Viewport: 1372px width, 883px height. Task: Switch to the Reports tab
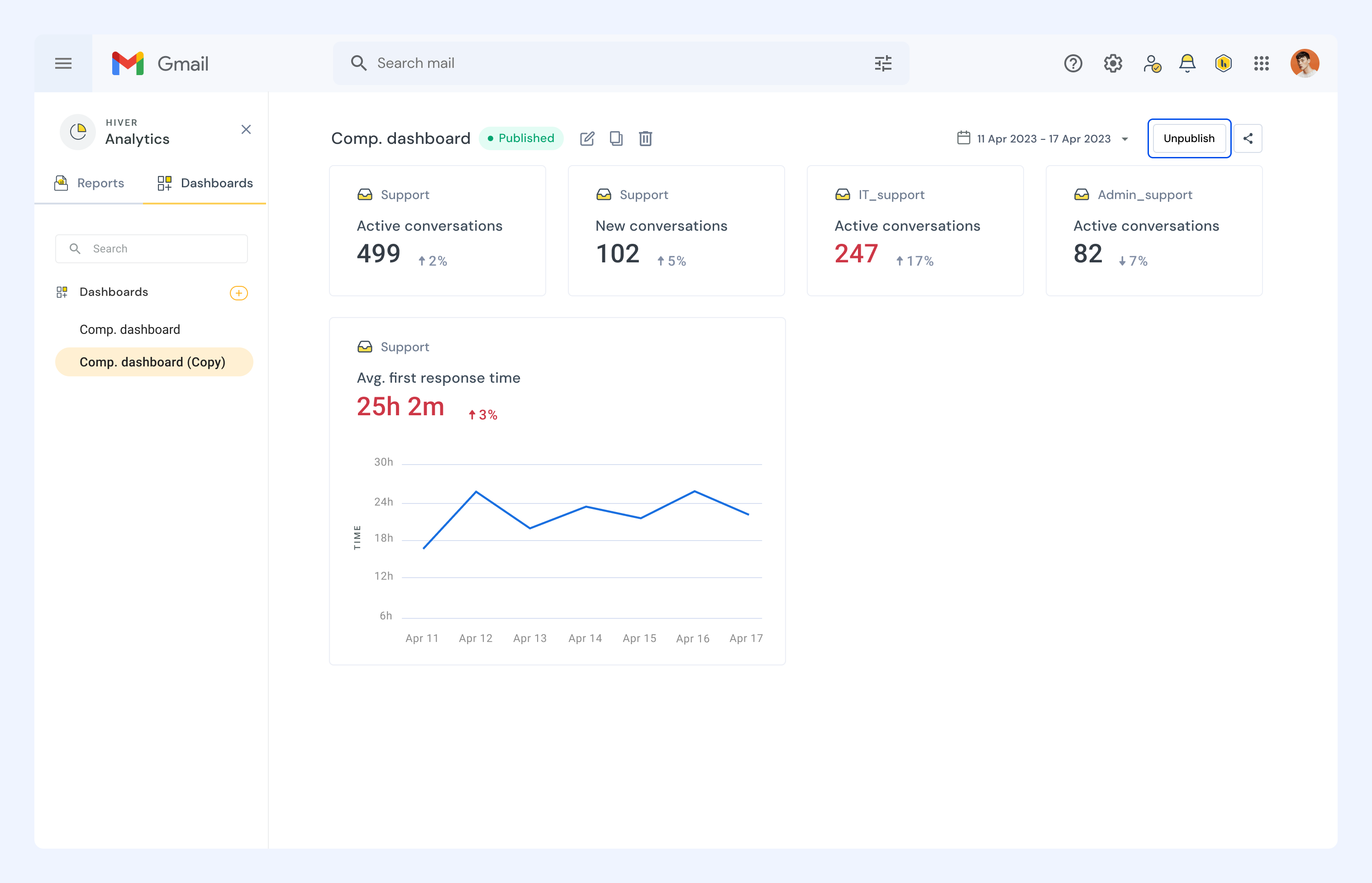point(89,183)
